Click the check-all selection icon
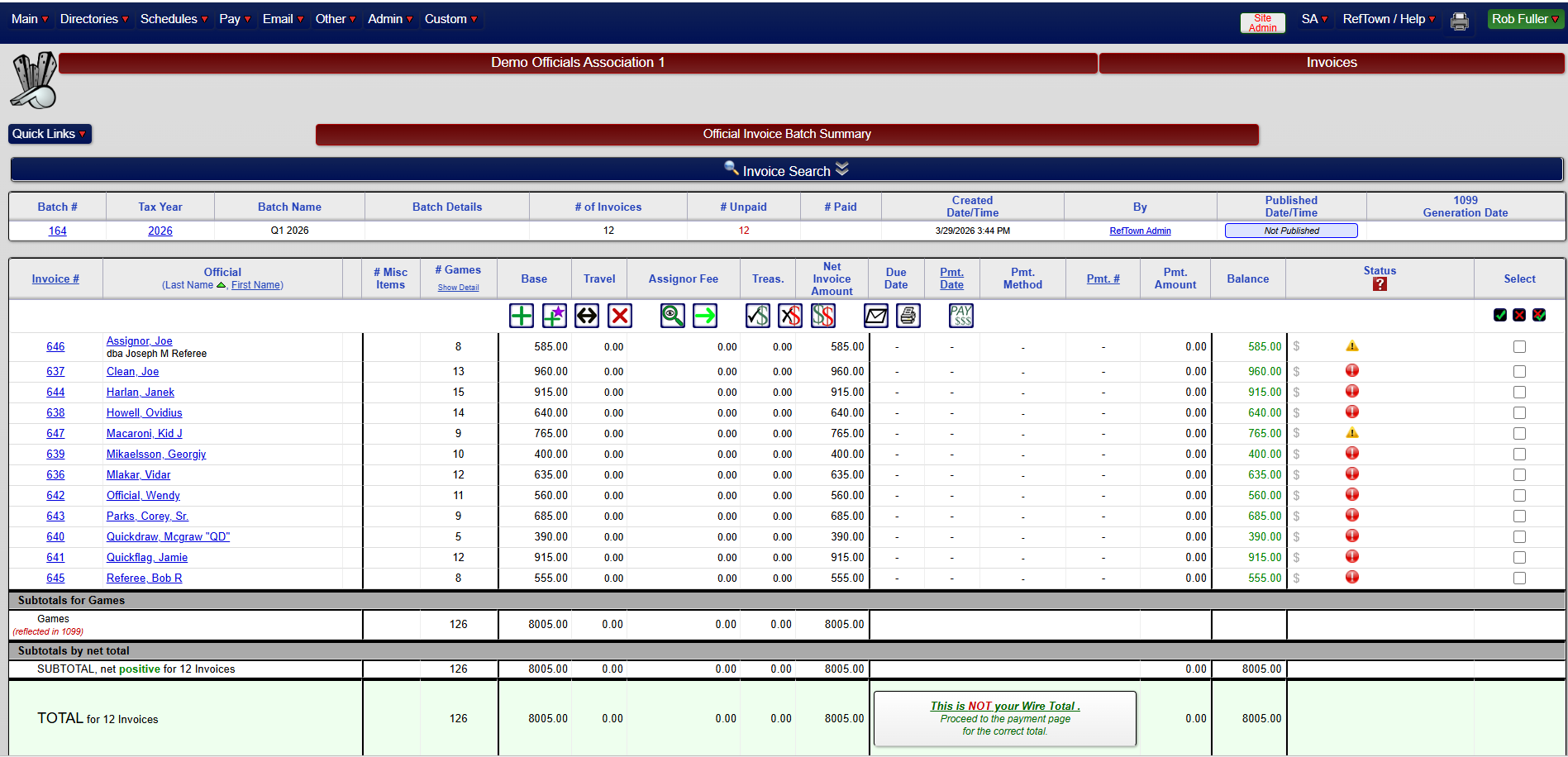Screen dimensions: 1568x757 pos(1499,315)
